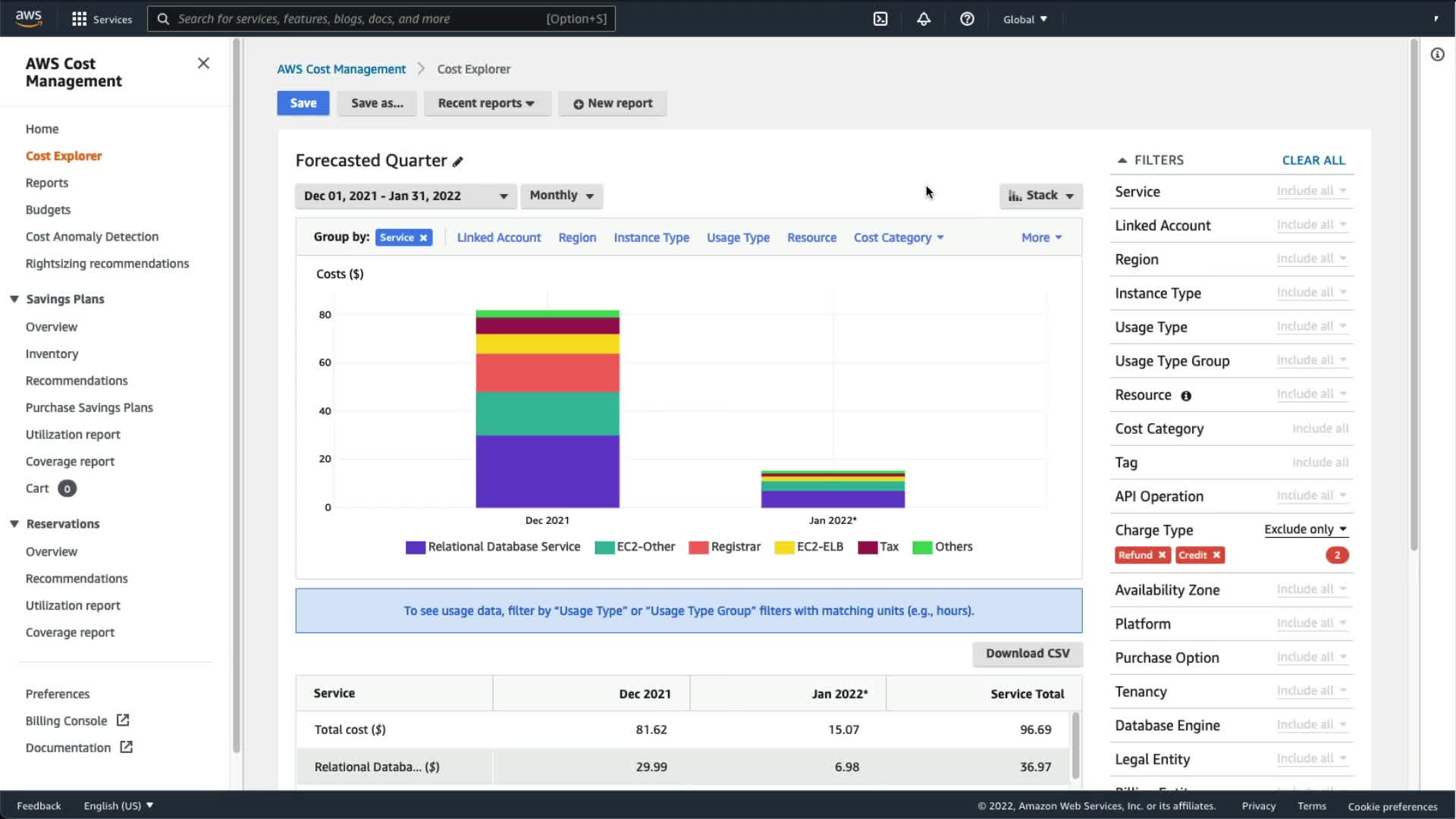The height and width of the screenshot is (819, 1456).
Task: Open AWS CloudShell terminal icon
Action: coord(880,19)
